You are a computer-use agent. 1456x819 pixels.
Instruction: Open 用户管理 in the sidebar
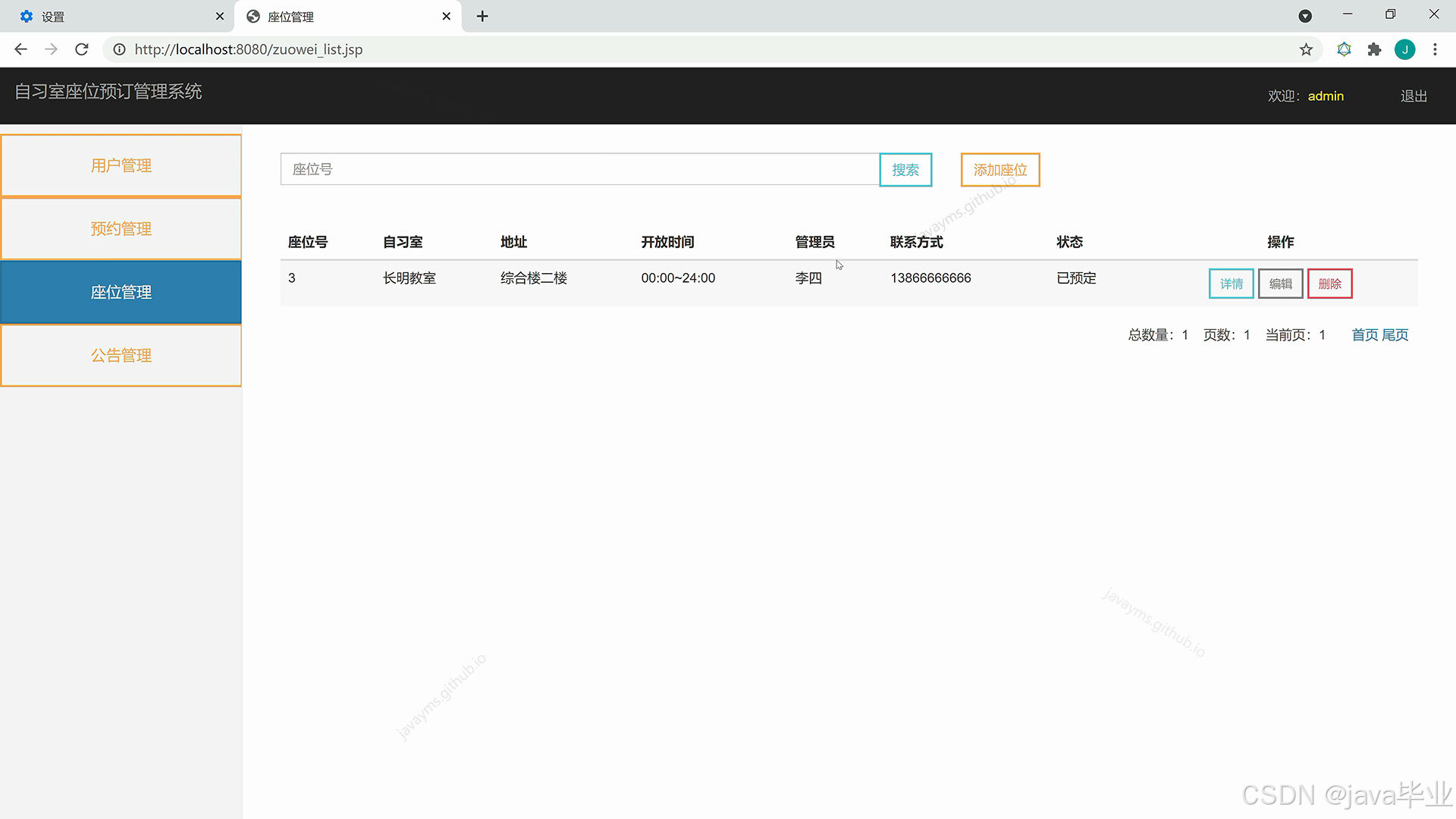(x=121, y=165)
